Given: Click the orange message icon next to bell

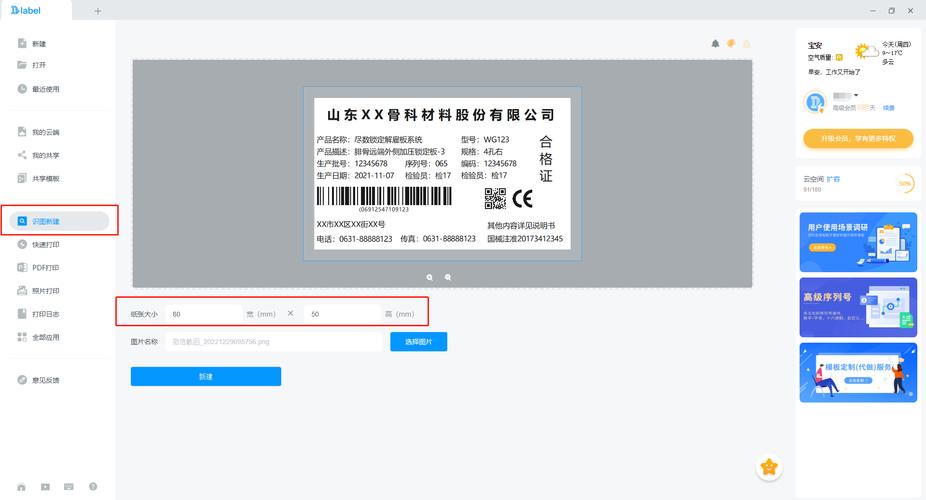Looking at the screenshot, I should (x=731, y=43).
